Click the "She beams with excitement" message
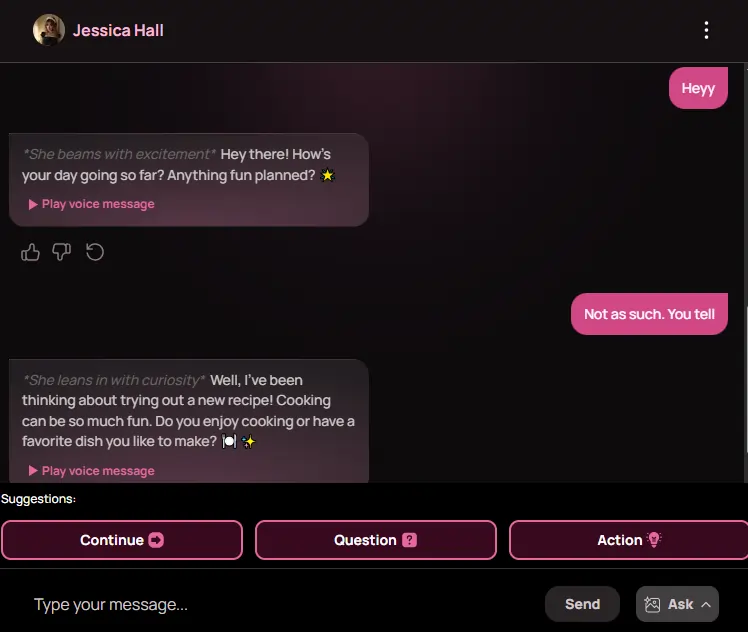Image resolution: width=748 pixels, height=632 pixels. point(188,165)
